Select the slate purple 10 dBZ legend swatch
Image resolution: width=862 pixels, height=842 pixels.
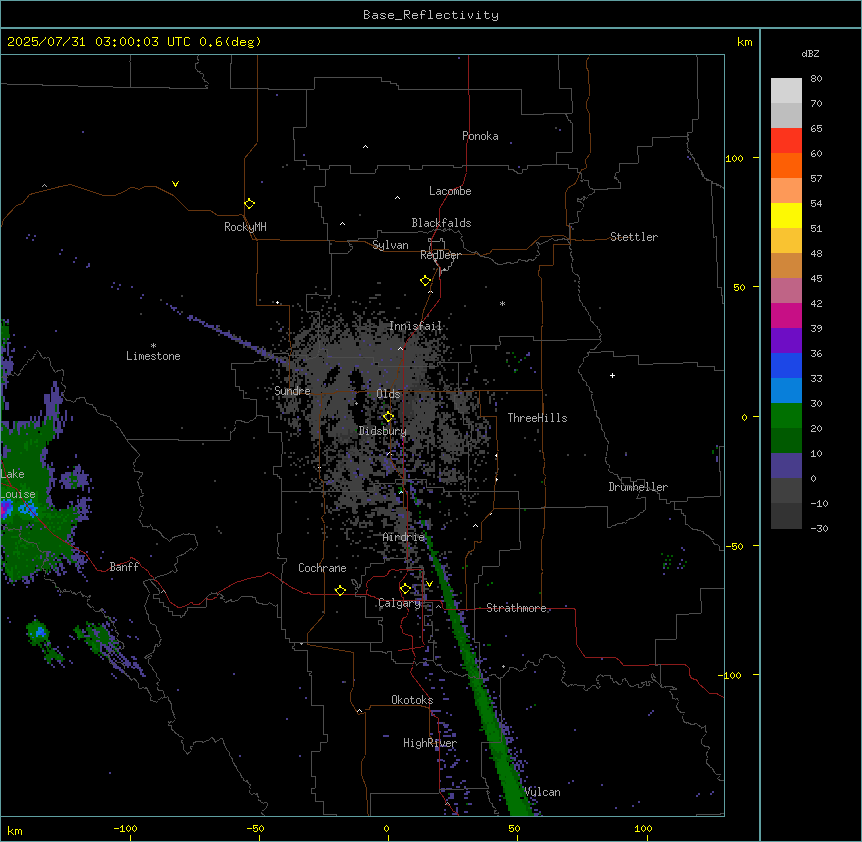coord(786,466)
